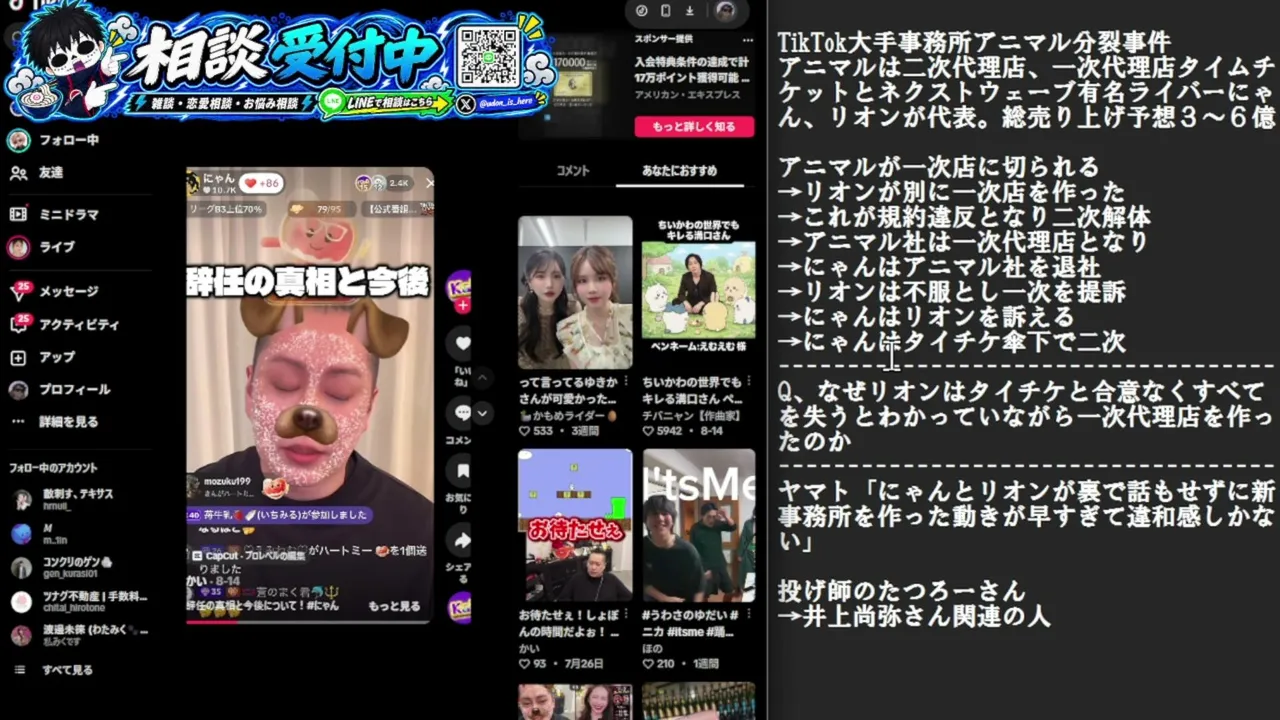Open the ItsMe recommended video thumbnail

tap(699, 525)
